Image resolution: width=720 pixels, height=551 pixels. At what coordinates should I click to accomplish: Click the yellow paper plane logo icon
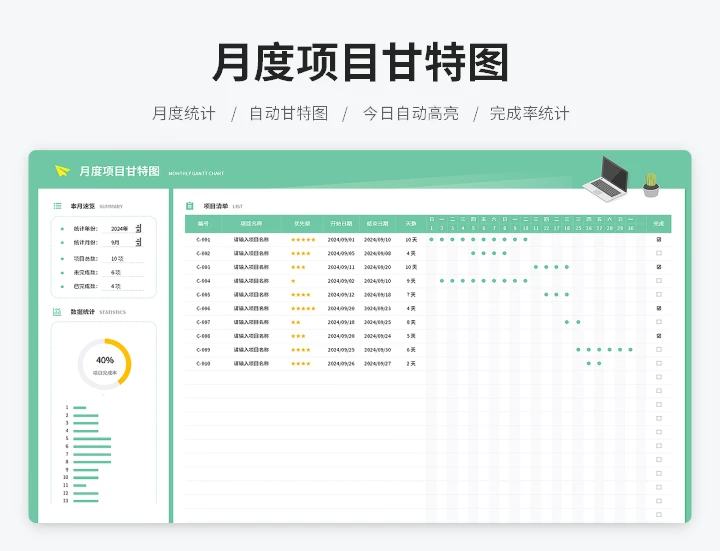click(62, 171)
